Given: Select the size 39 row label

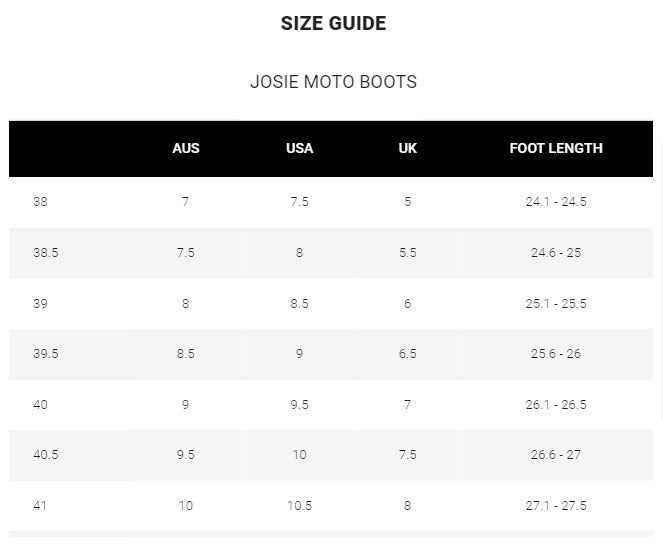Looking at the screenshot, I should (40, 304).
